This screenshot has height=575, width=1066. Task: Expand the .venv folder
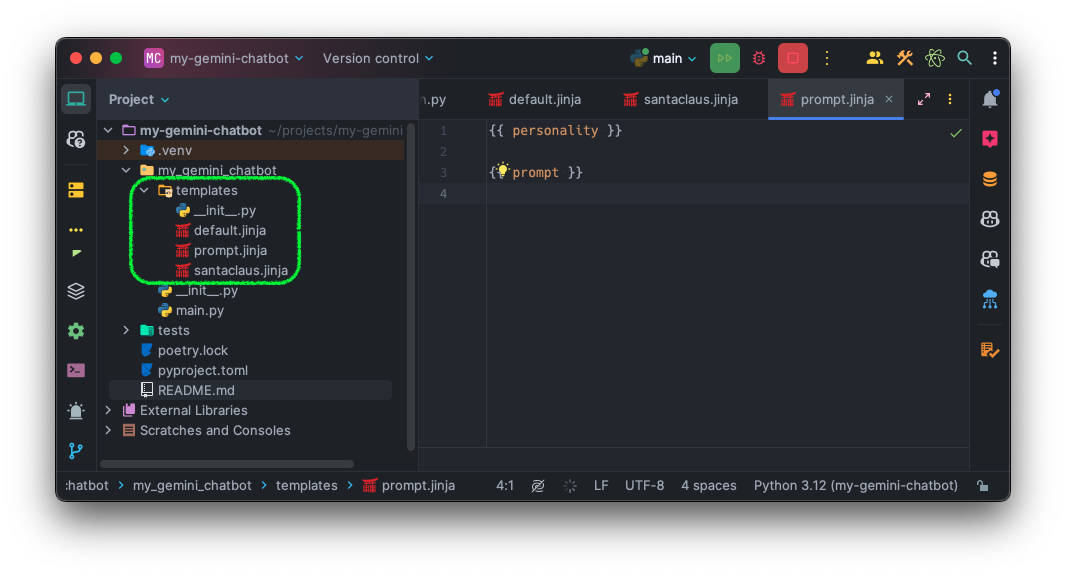(x=126, y=150)
